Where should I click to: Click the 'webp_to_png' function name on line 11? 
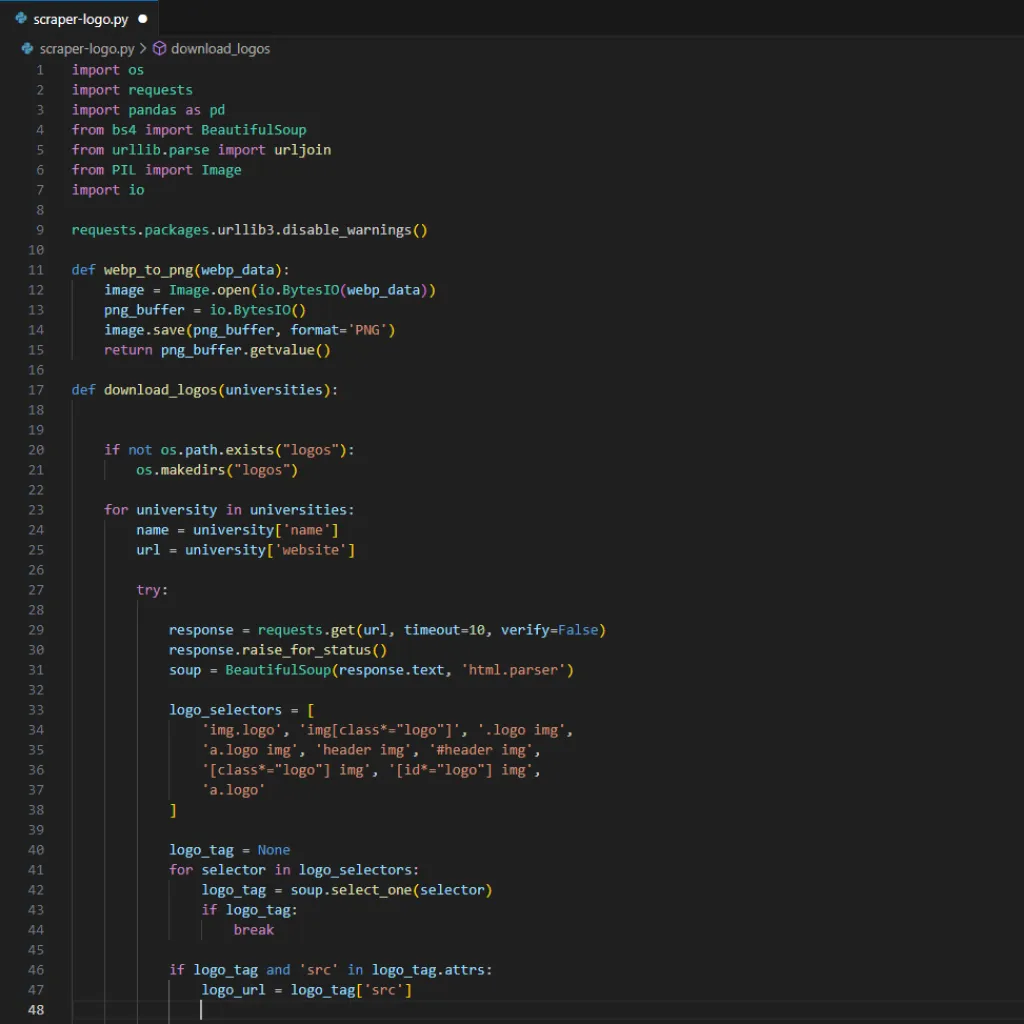tap(148, 270)
